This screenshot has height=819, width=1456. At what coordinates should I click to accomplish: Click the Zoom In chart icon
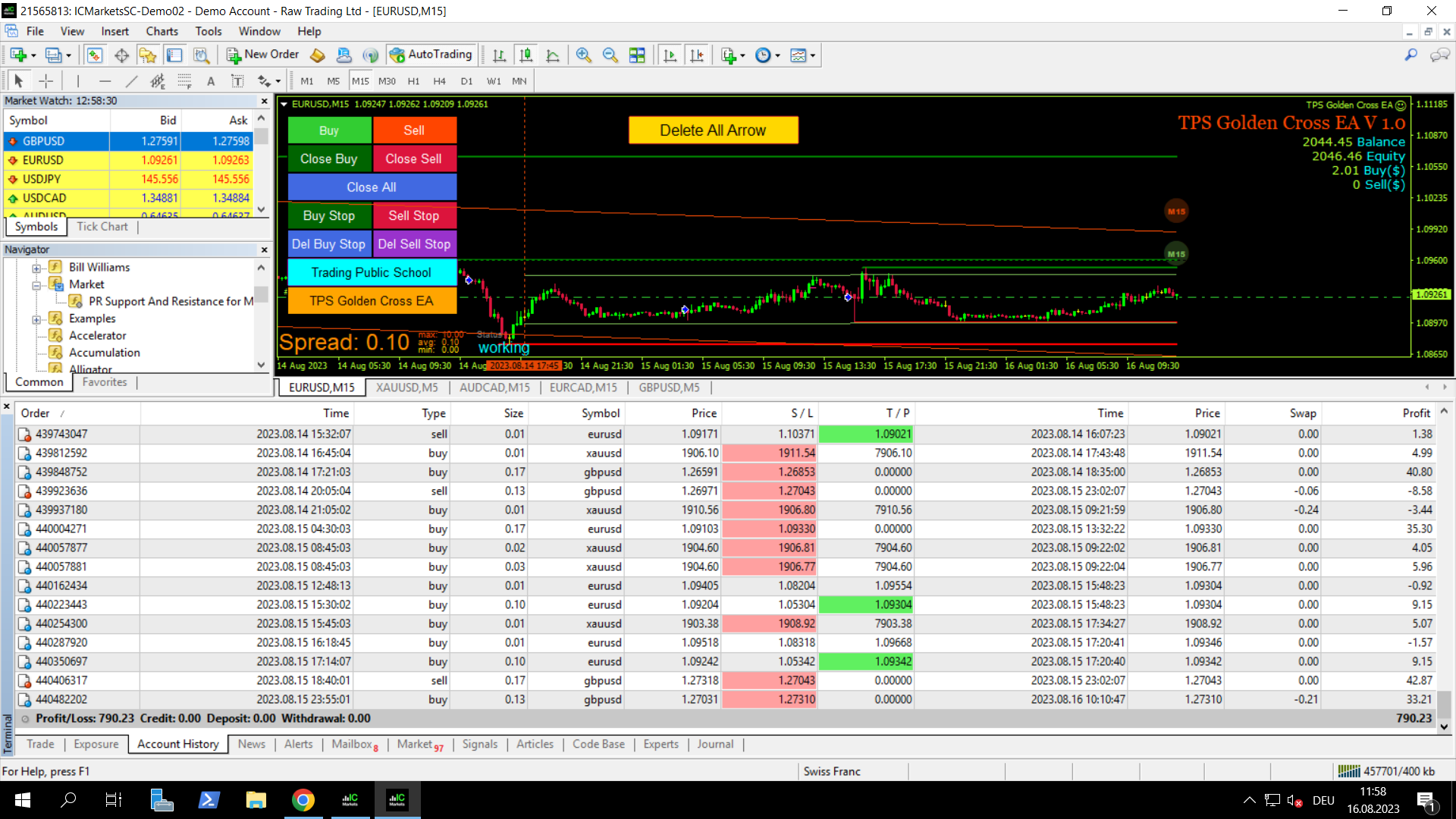583,55
